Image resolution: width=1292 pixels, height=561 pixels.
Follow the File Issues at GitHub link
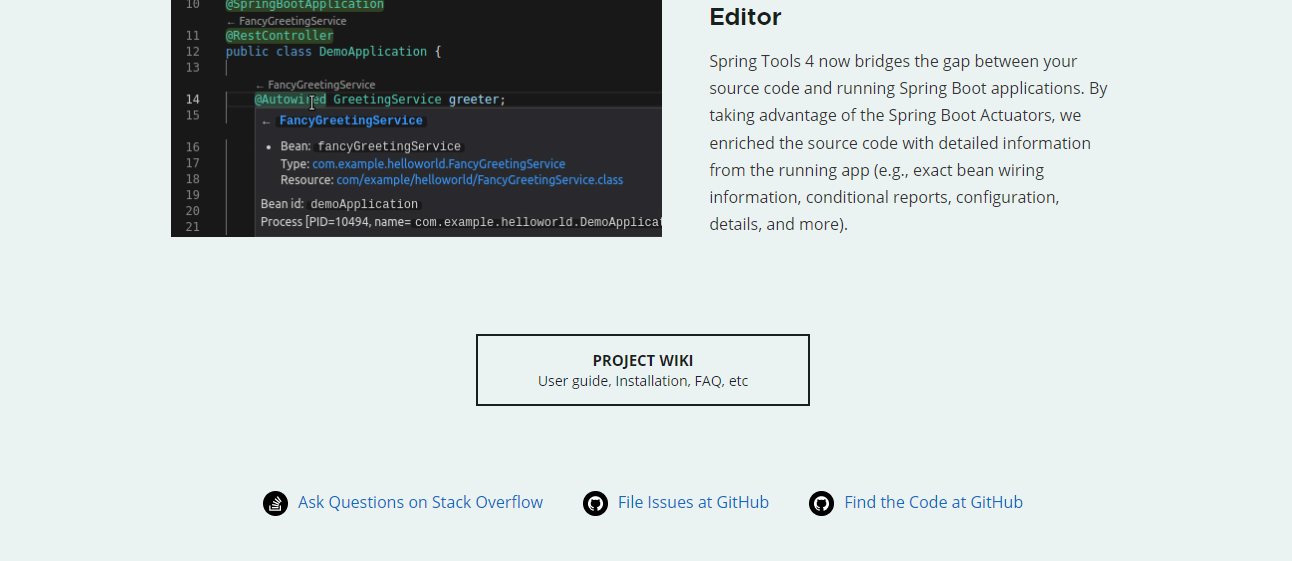(x=693, y=502)
